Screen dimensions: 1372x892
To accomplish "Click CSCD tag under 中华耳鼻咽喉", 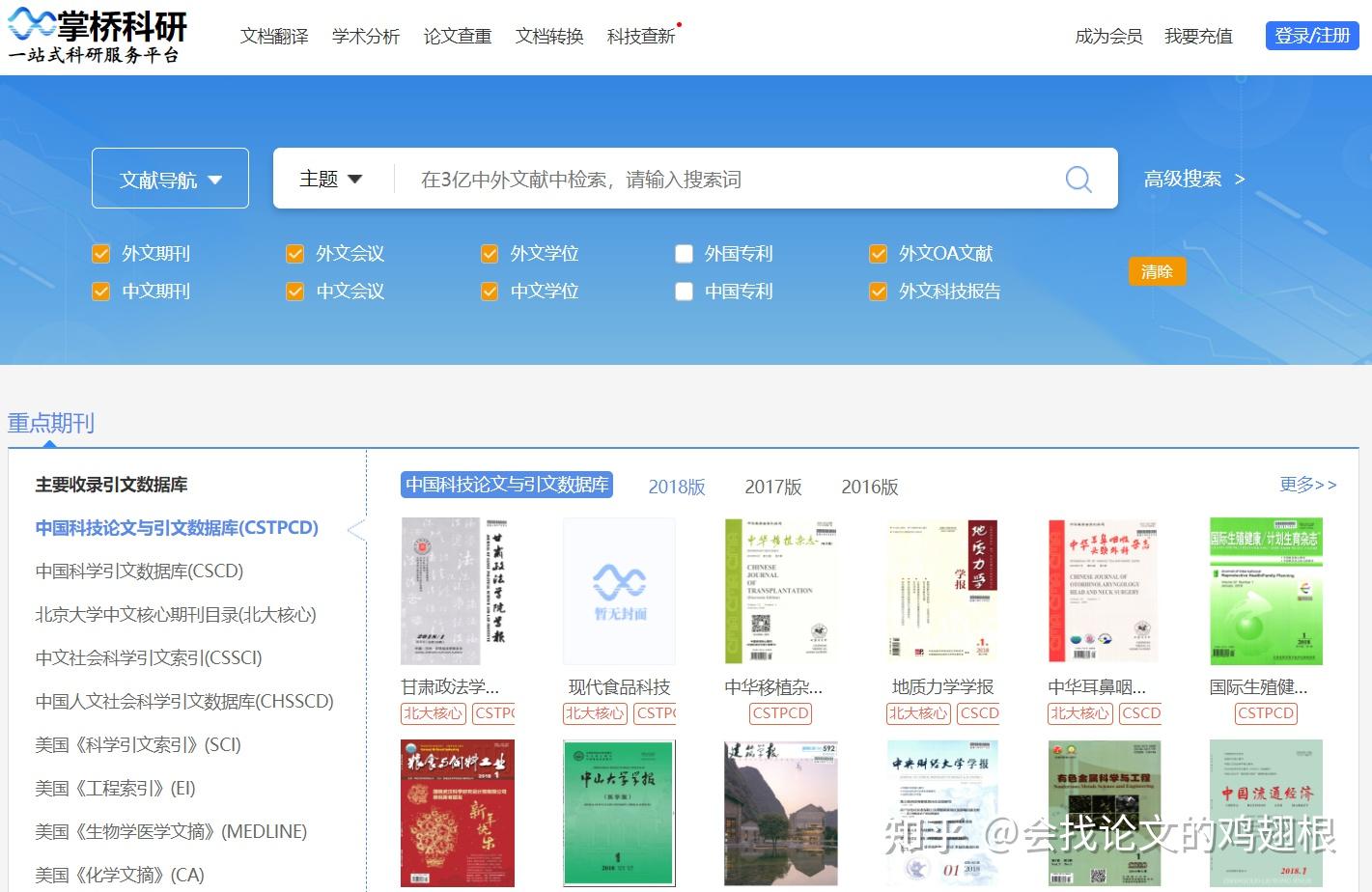I will coord(1140,713).
